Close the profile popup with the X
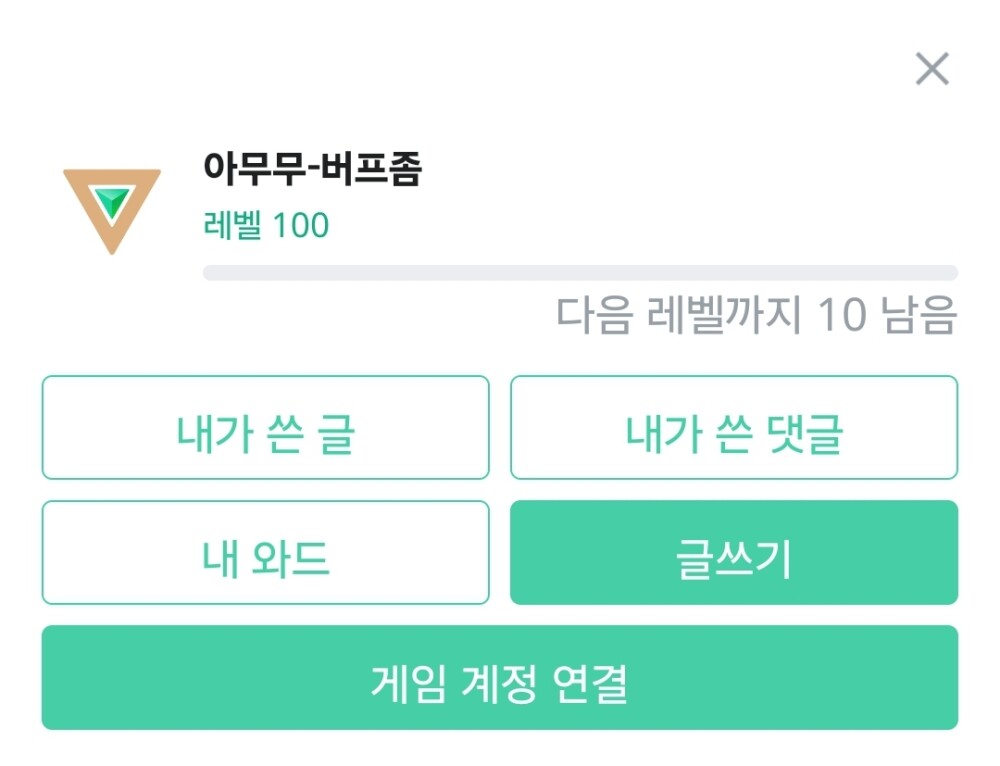Screen dimensions: 1000x766 (932, 69)
